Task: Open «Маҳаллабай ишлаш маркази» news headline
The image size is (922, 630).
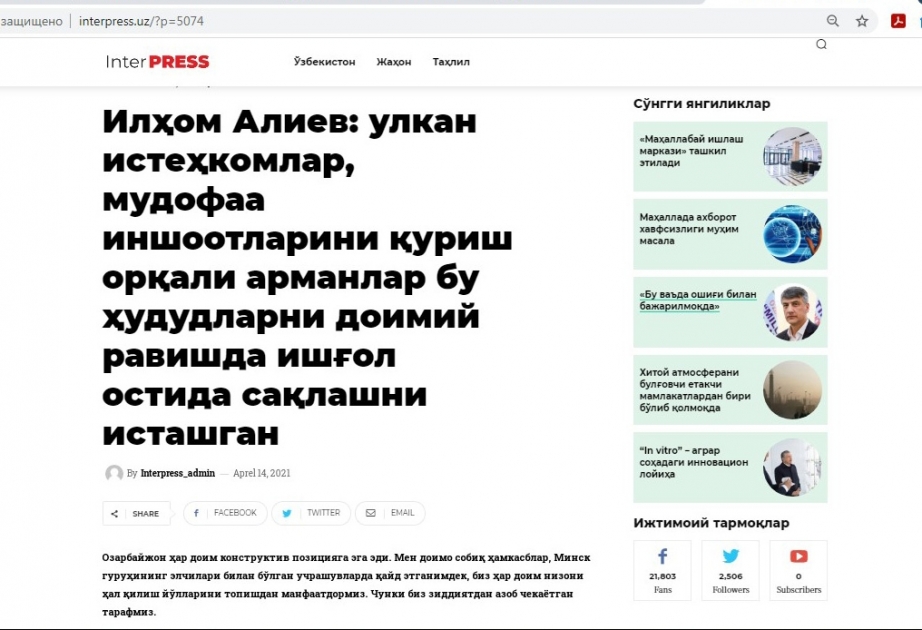Action: 692,151
